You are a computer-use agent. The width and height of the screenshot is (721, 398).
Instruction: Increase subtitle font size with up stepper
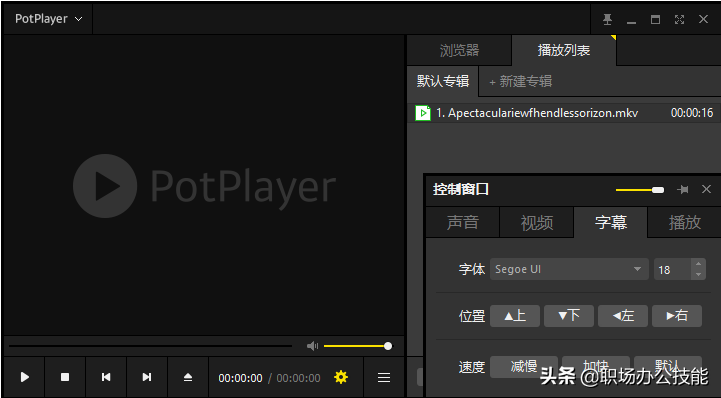pyautogui.click(x=698, y=264)
